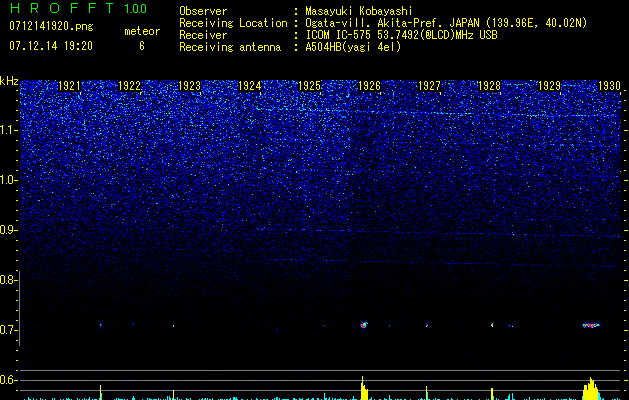Screen dimensions: 629x400
Task: Click the 1924 time marker
Action: (x=249, y=86)
